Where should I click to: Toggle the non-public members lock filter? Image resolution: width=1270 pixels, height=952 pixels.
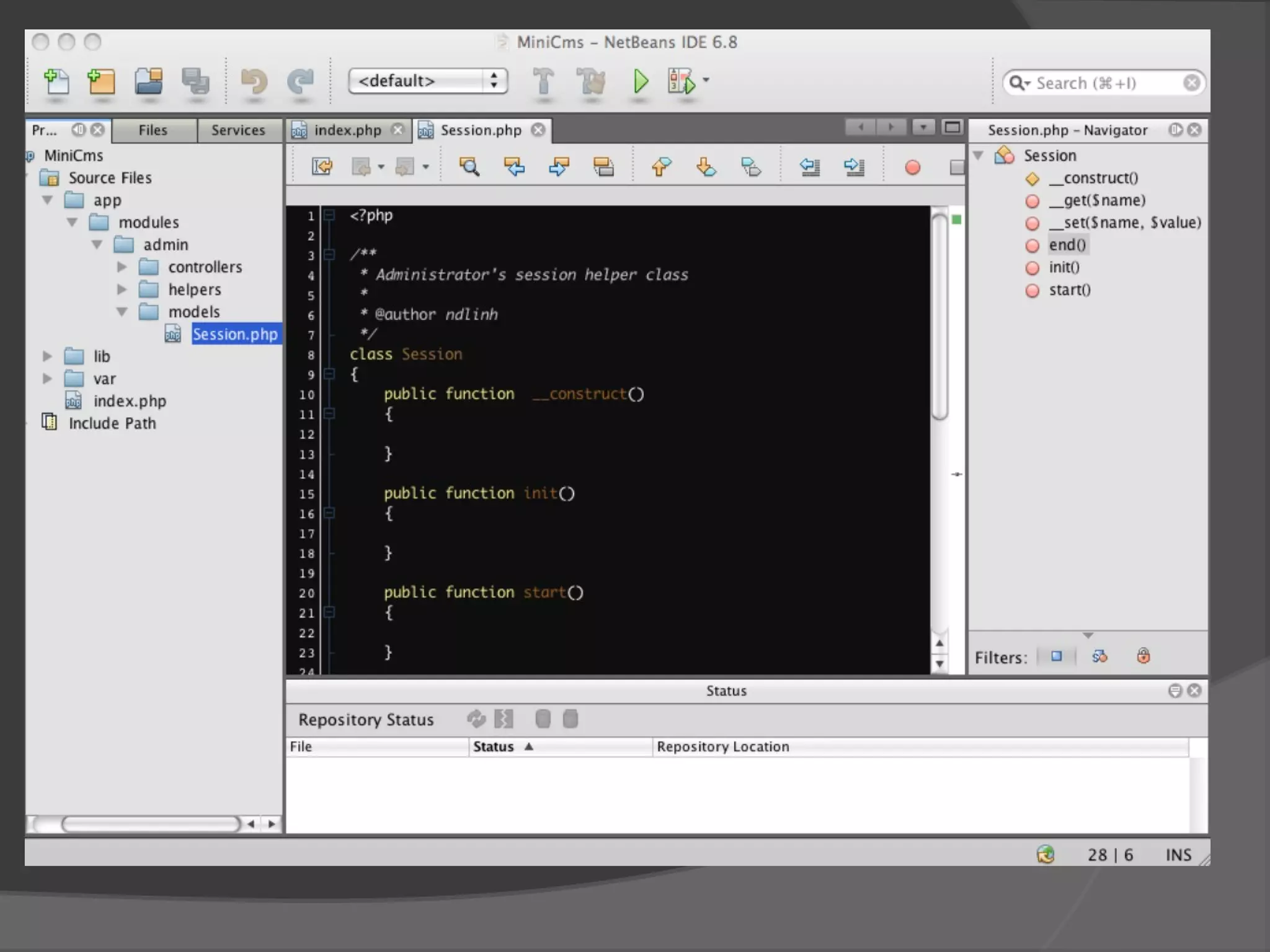(x=1143, y=656)
